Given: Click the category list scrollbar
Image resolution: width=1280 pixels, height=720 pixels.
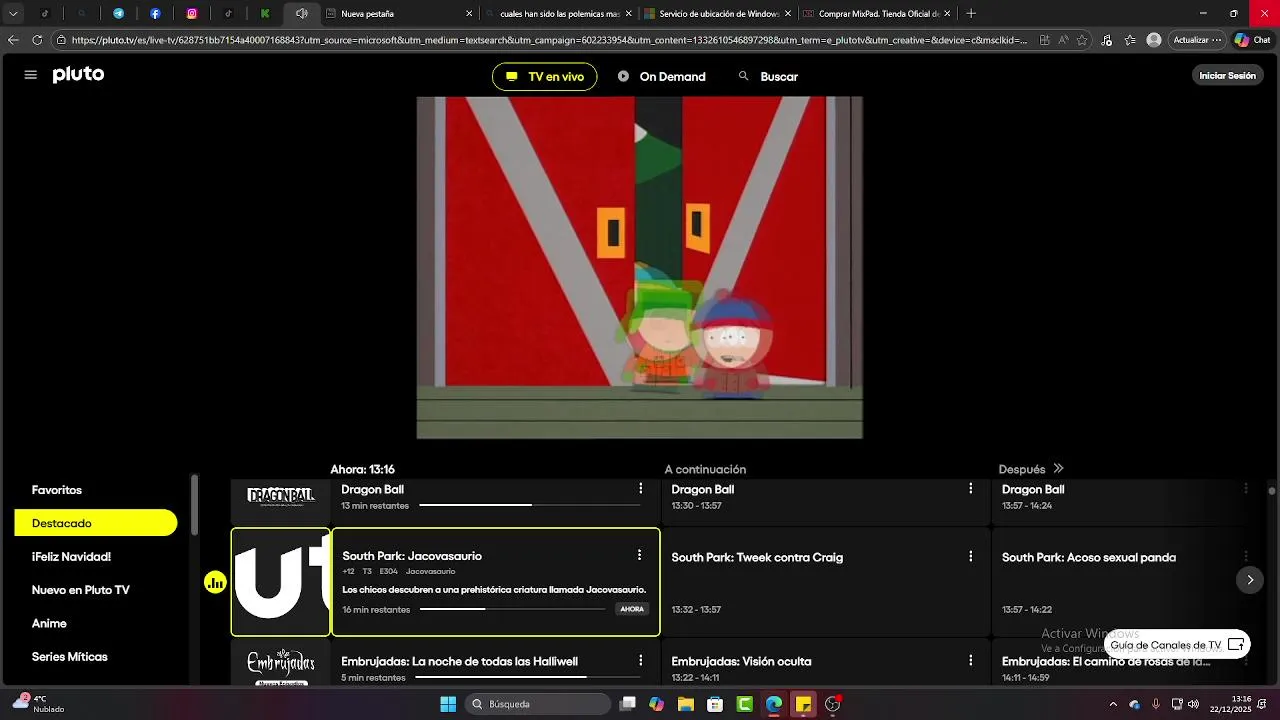Looking at the screenshot, I should click(x=195, y=505).
